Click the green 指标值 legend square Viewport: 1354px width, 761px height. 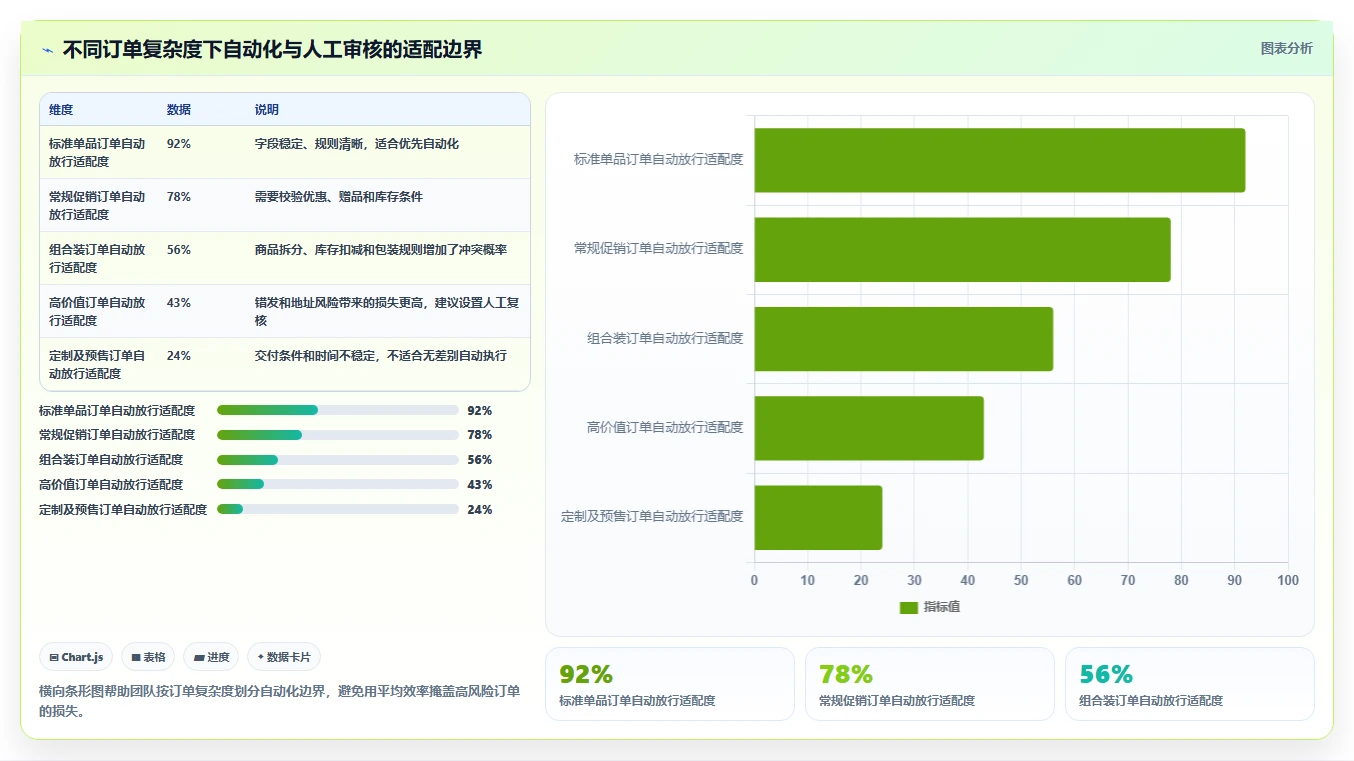click(x=908, y=607)
